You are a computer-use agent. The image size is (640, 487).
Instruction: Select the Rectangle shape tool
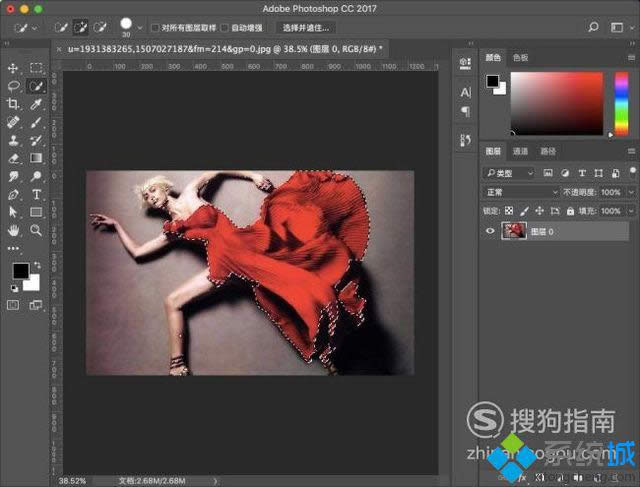[36, 212]
